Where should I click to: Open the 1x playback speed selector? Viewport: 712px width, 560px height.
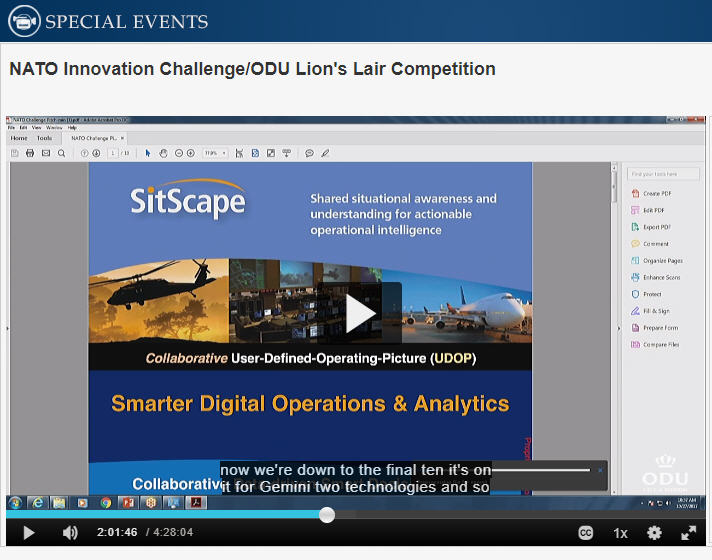pos(620,533)
